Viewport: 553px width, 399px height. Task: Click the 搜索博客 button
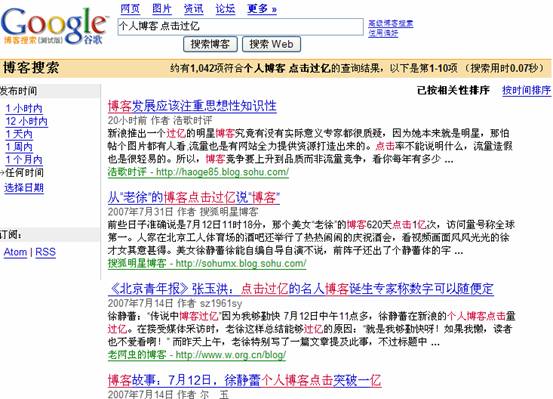click(210, 44)
